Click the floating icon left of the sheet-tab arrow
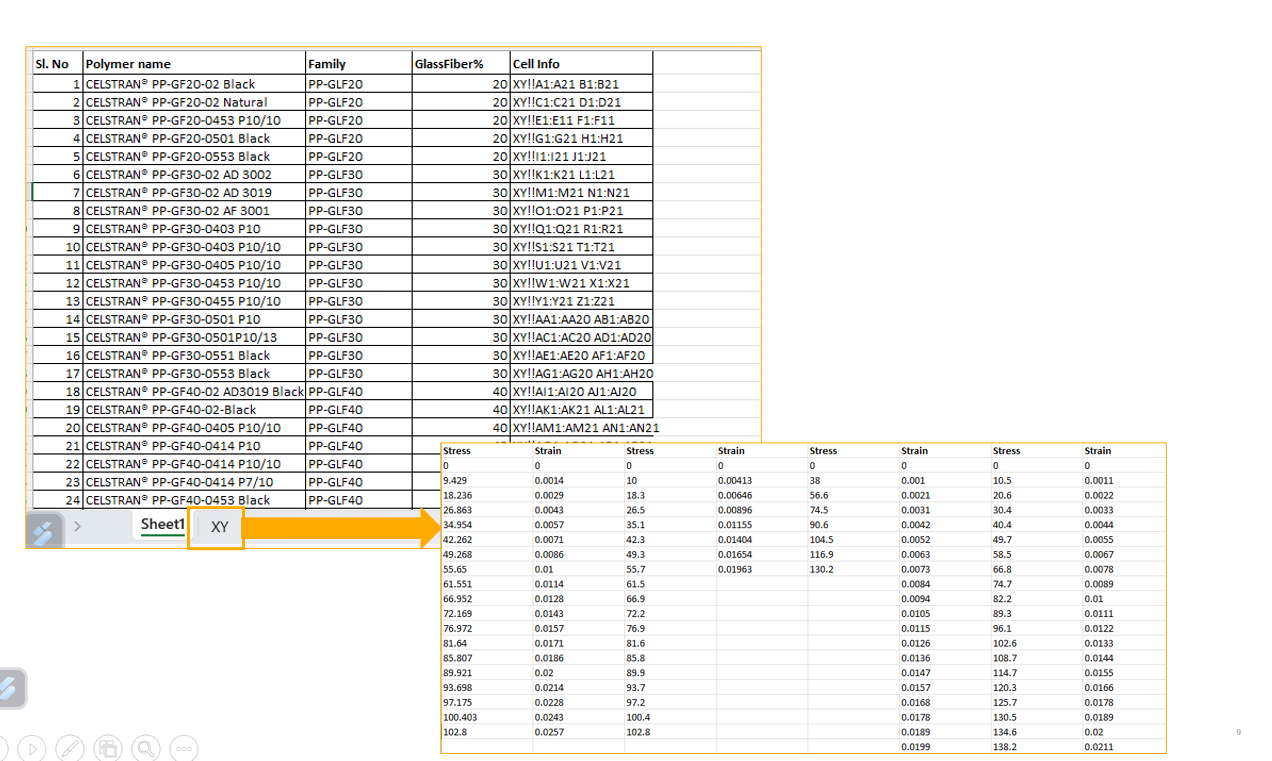Screen dimensions: 1272x761 click(45, 530)
